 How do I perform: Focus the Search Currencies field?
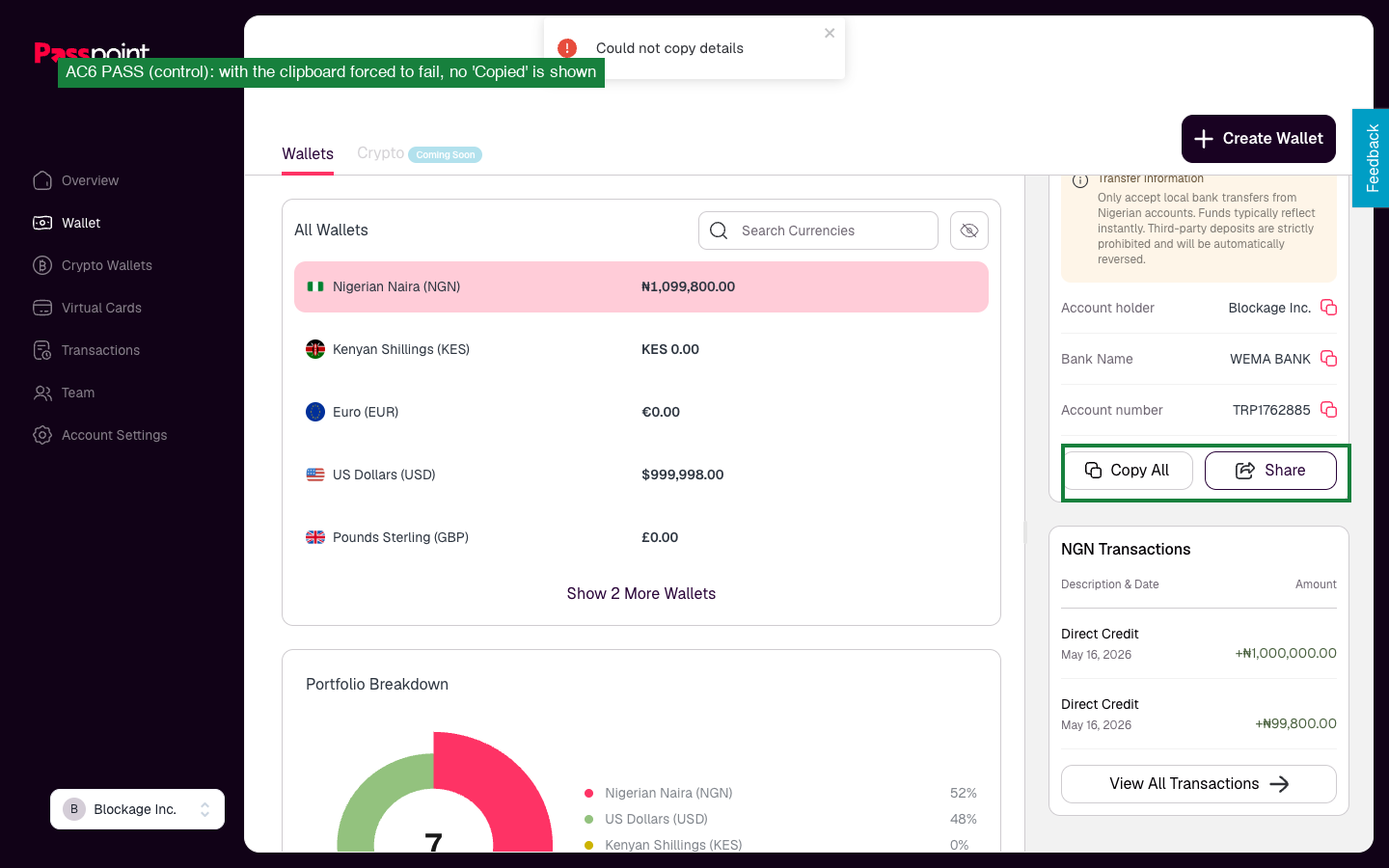pyautogui.click(x=818, y=231)
